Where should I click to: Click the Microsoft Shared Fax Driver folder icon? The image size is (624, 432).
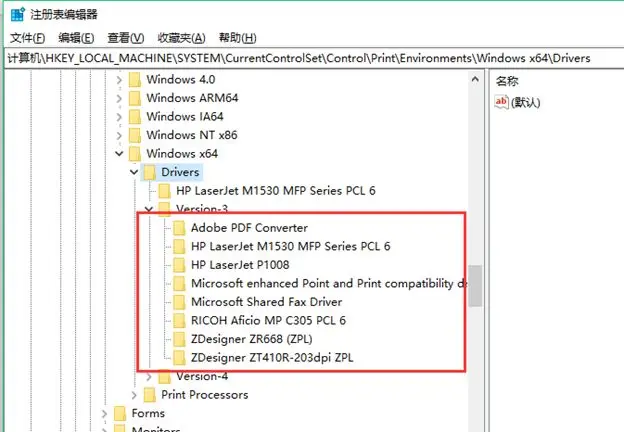(178, 302)
